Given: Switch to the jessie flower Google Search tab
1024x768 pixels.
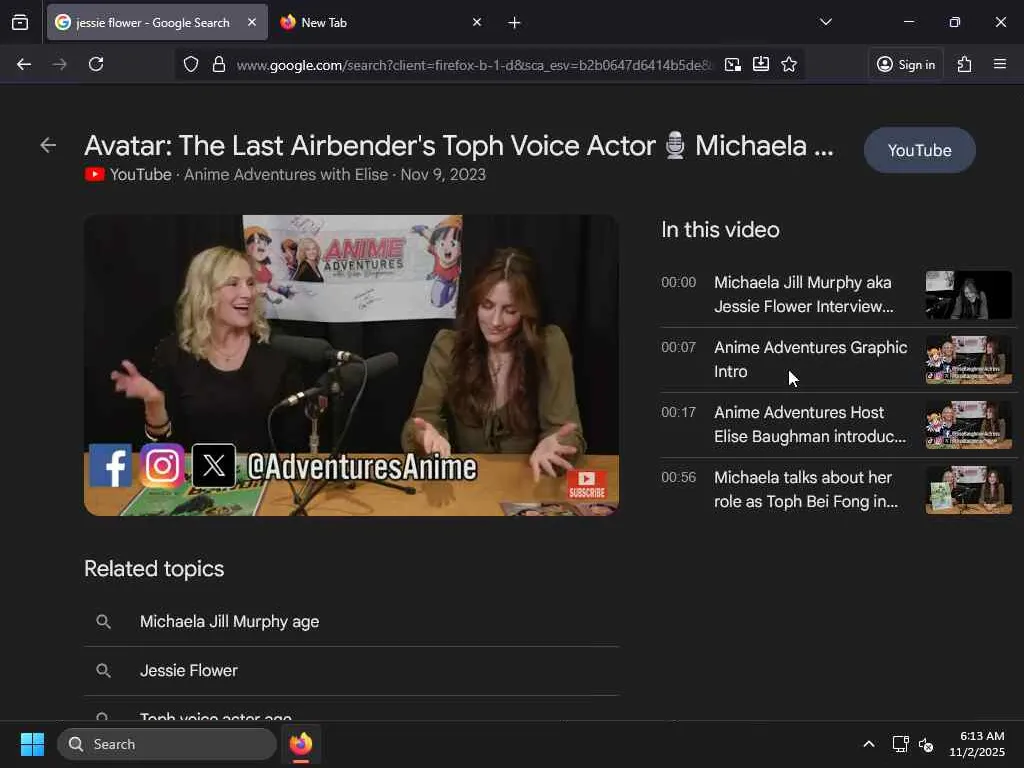Looking at the screenshot, I should 157,22.
